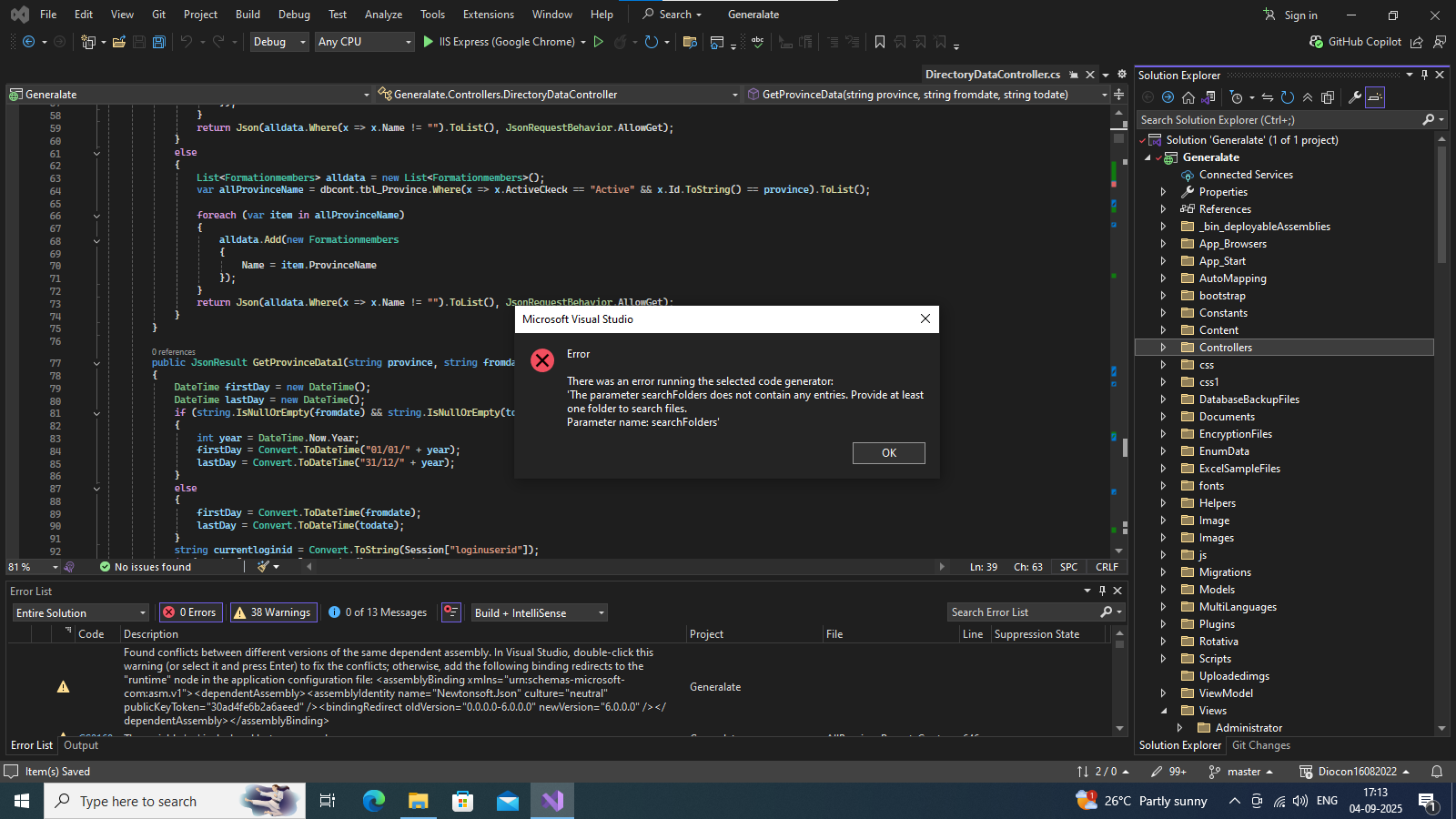Click Refresh icon in Solution Explorer toolbar

[x=1288, y=97]
